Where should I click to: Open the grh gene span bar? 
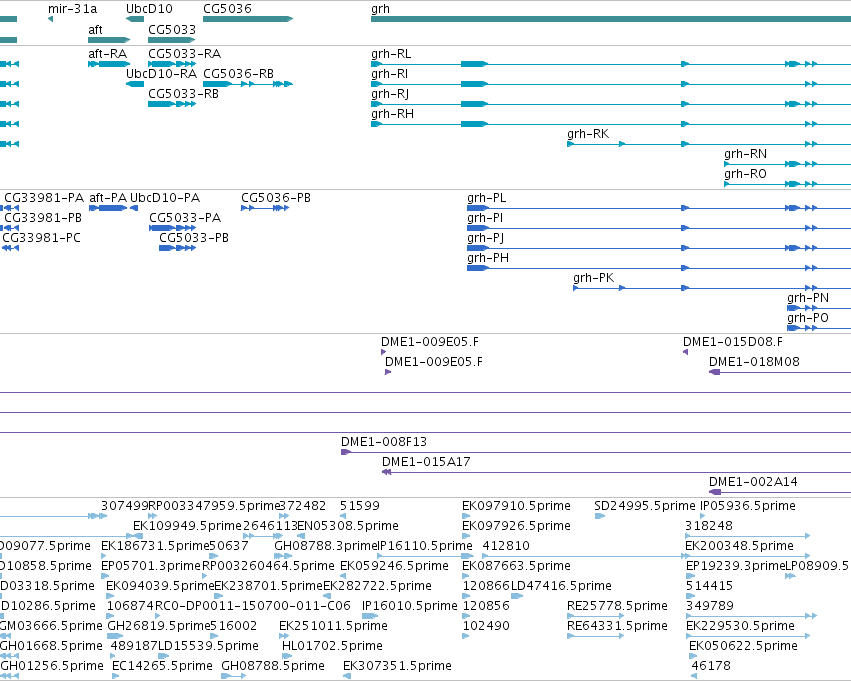tap(611, 19)
